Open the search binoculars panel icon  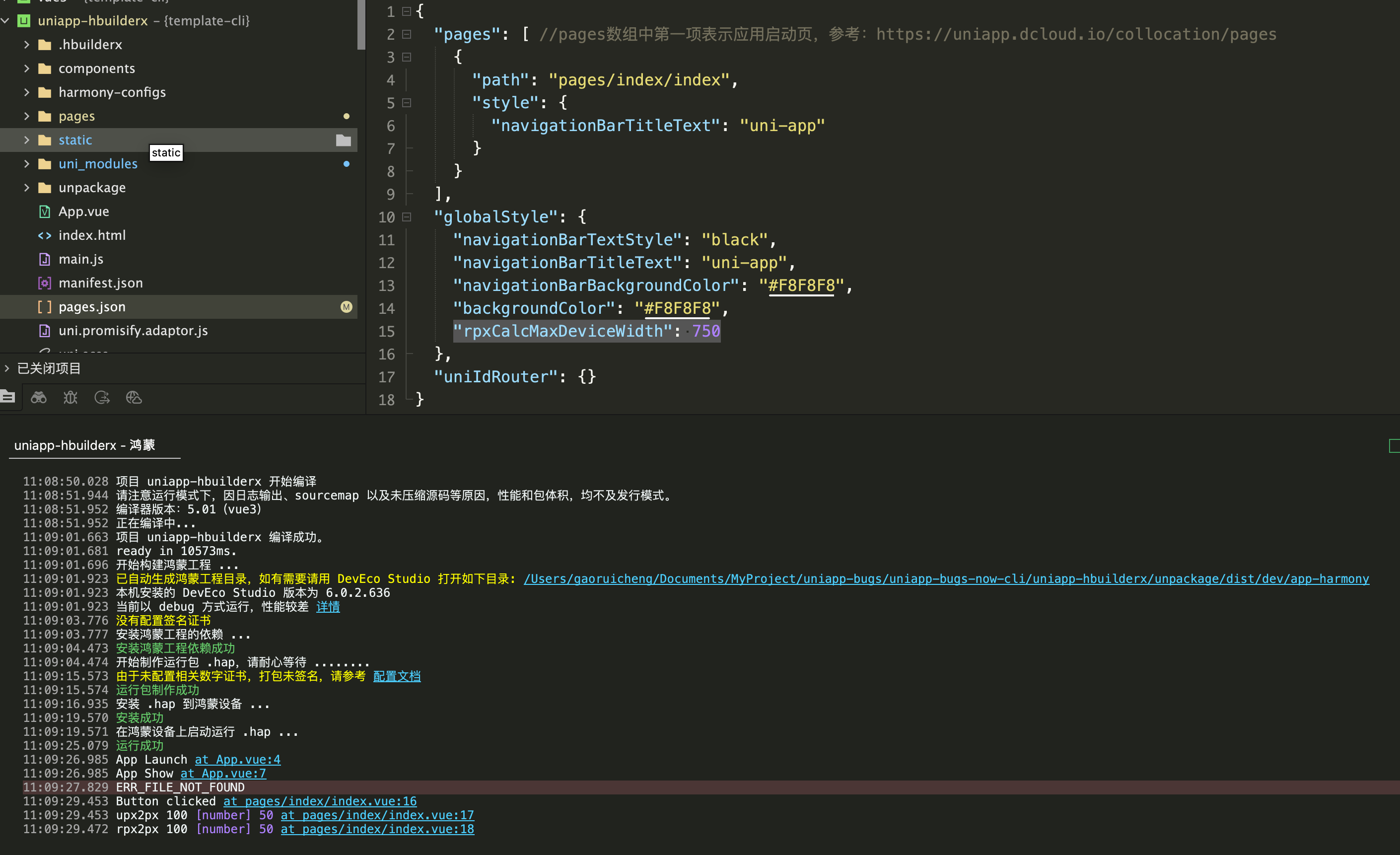coord(39,398)
